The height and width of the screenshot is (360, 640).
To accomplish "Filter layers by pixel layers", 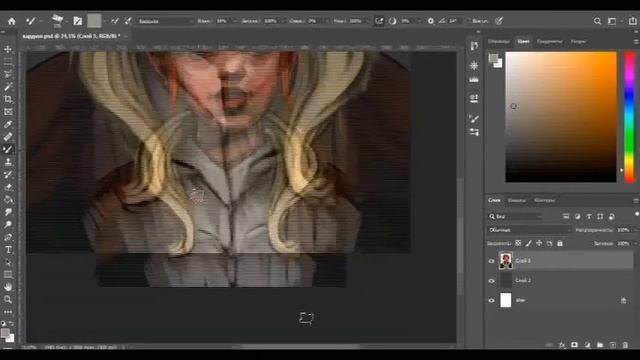I will pos(566,216).
